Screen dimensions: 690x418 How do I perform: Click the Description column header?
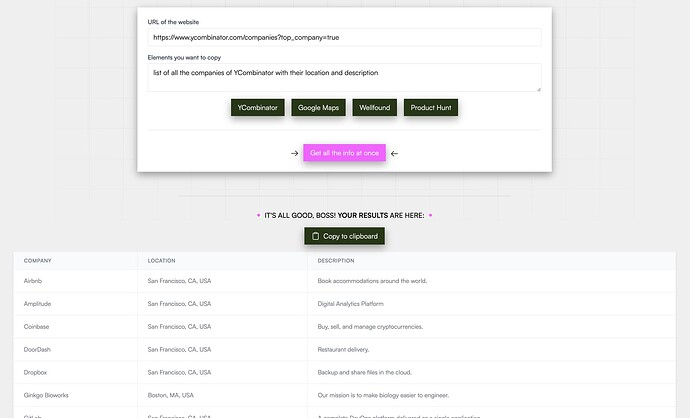point(336,261)
